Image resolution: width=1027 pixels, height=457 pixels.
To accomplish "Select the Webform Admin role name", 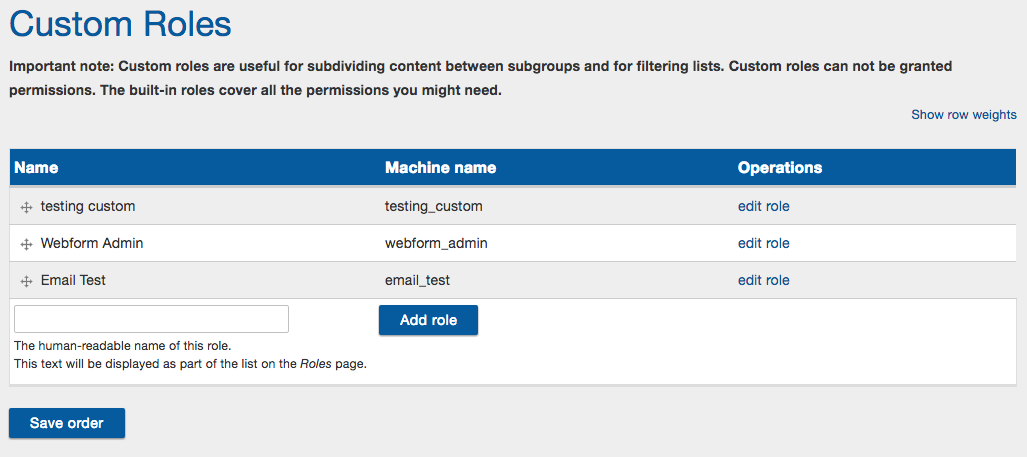I will click(x=92, y=244).
